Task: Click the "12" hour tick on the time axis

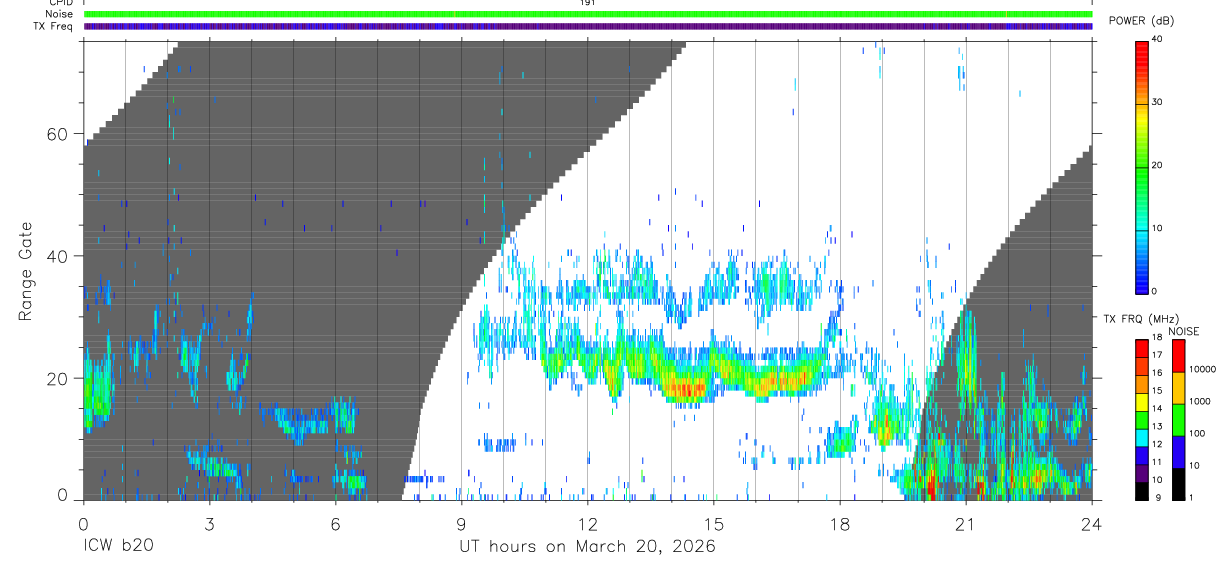Action: [587, 523]
